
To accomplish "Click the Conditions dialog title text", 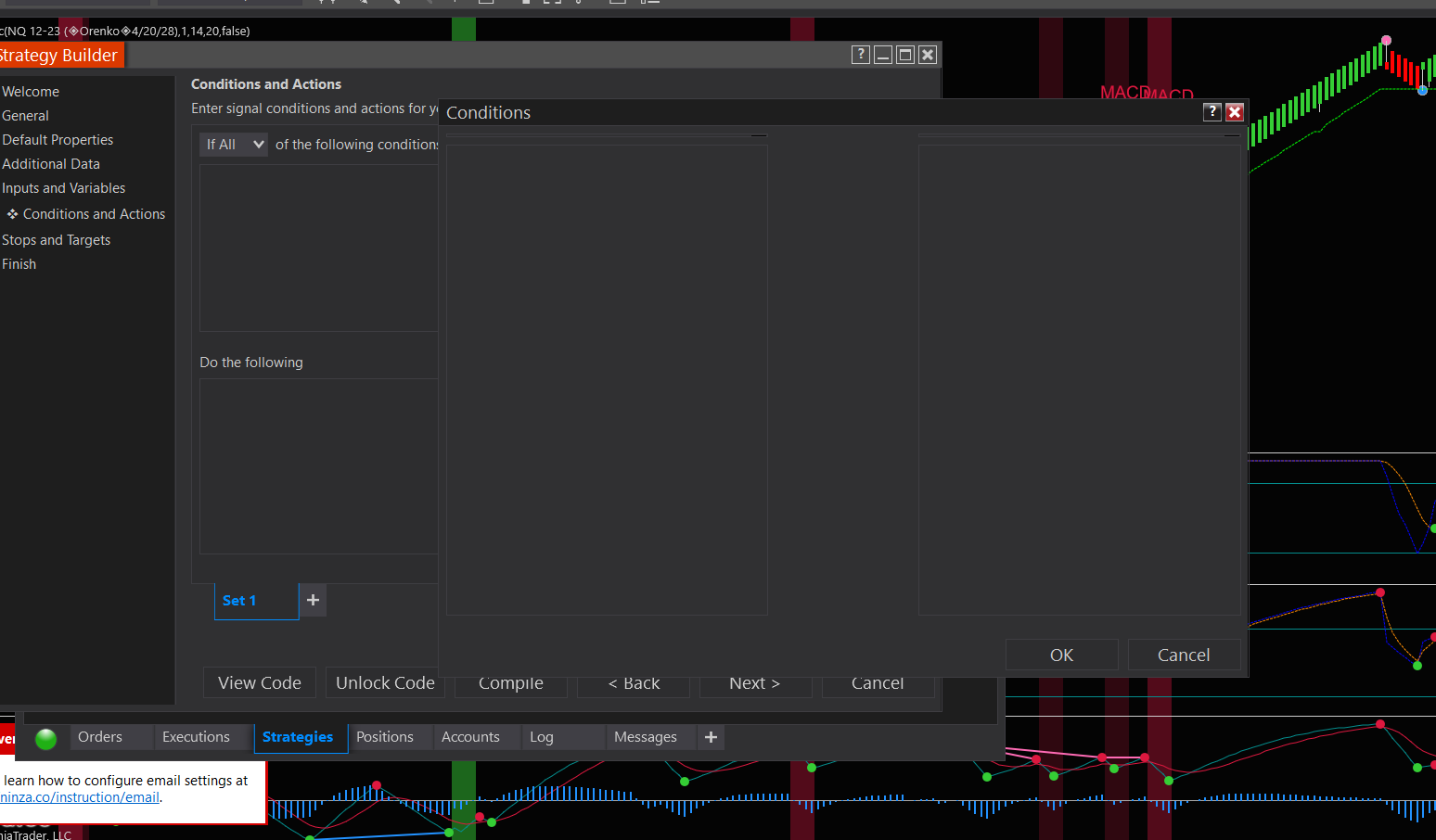I will tap(489, 113).
